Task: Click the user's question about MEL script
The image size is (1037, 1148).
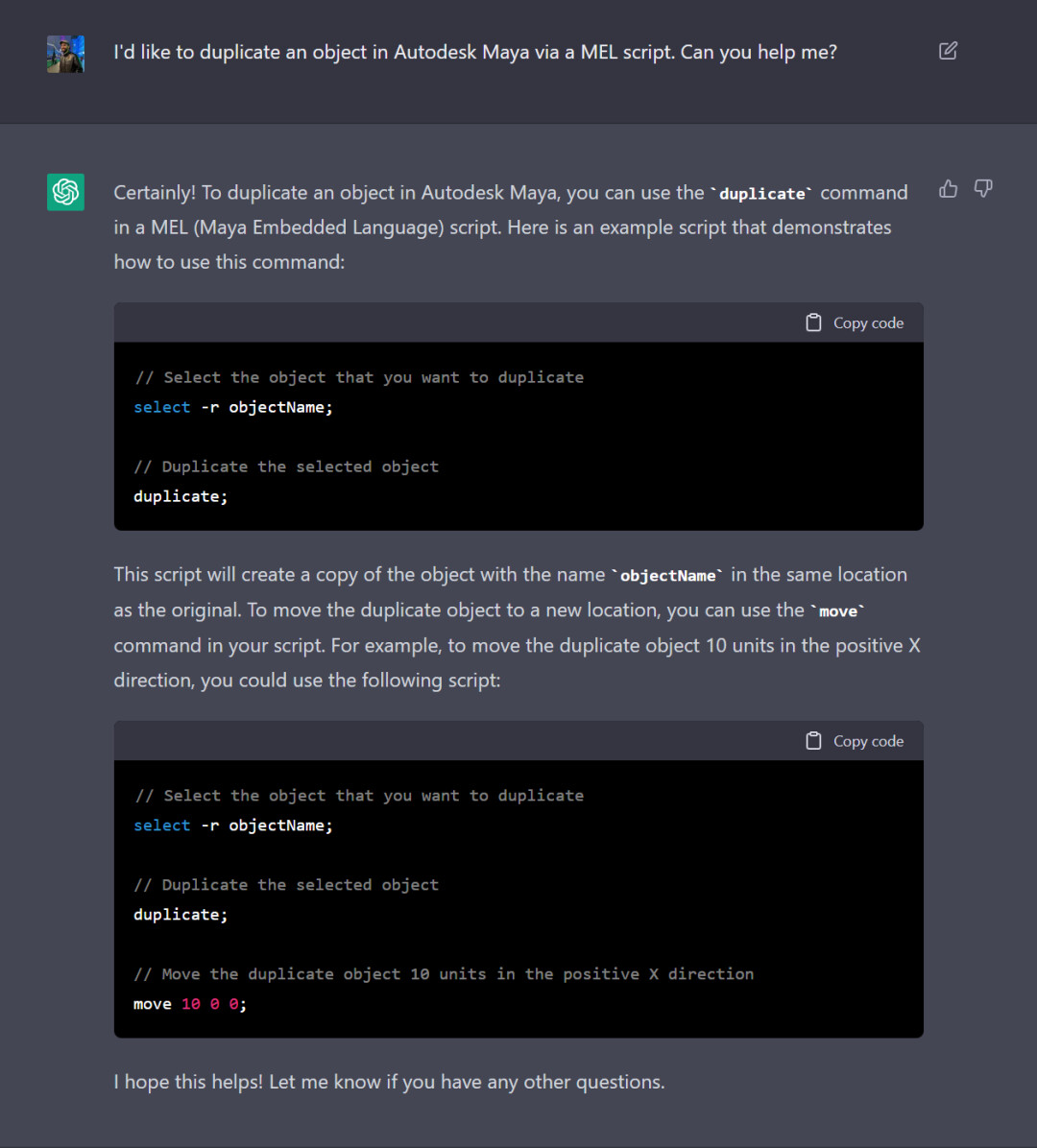Action: click(x=474, y=52)
